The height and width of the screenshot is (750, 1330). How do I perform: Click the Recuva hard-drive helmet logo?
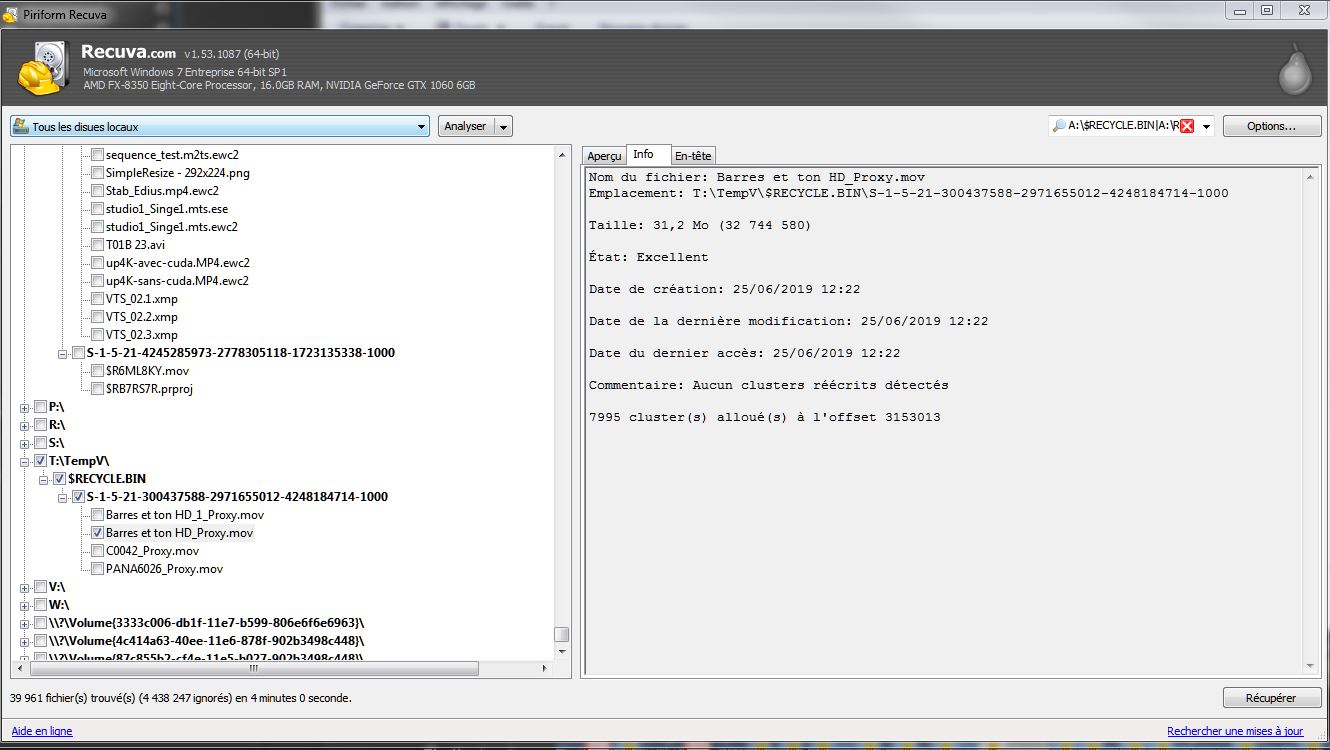[43, 69]
